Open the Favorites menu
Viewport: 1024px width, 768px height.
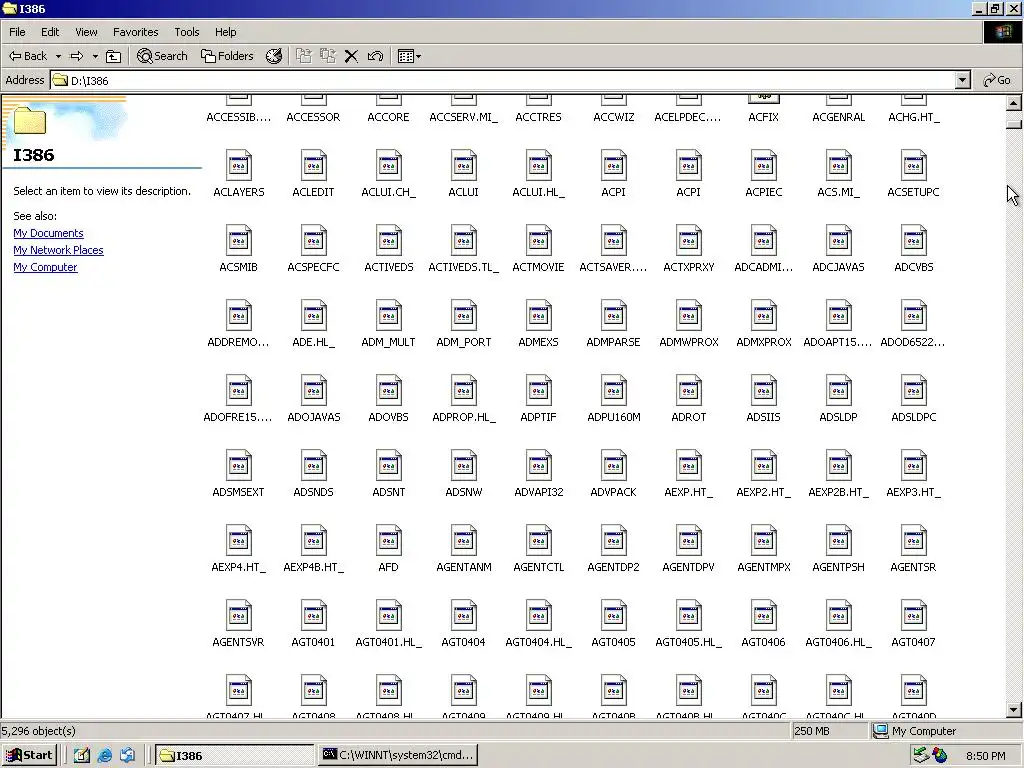[x=135, y=32]
